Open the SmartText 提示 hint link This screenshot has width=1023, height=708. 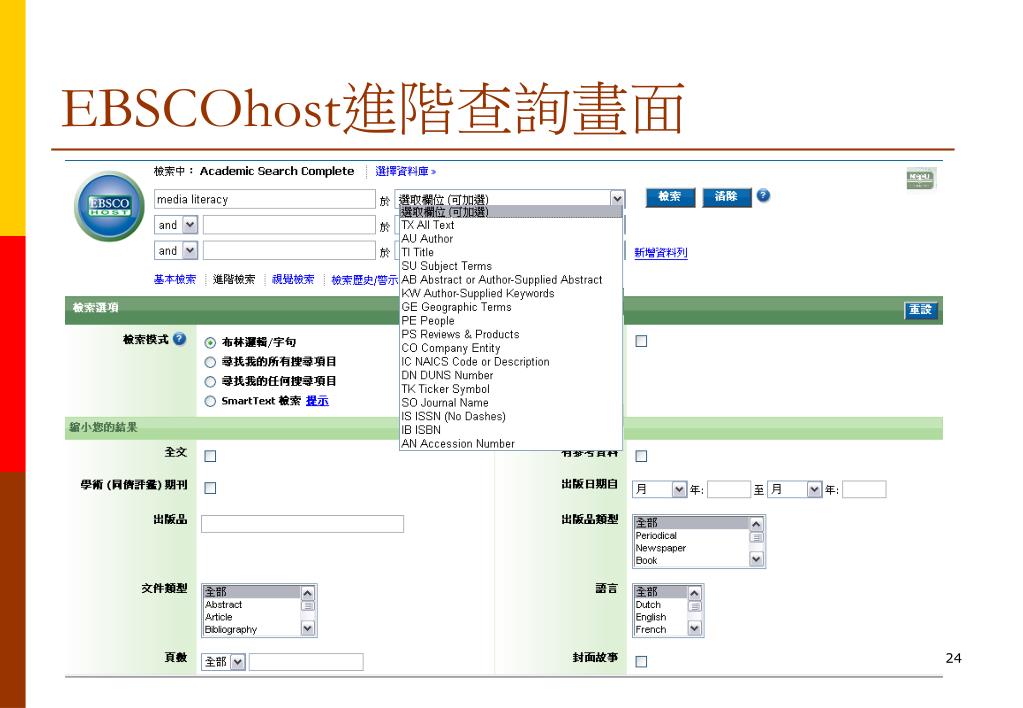[317, 401]
